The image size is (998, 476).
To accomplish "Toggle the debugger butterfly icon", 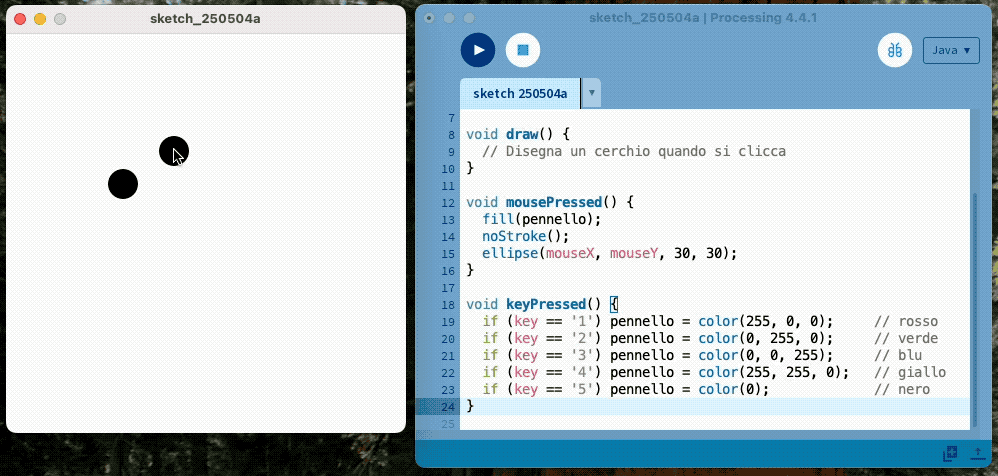I will pyautogui.click(x=895, y=50).
